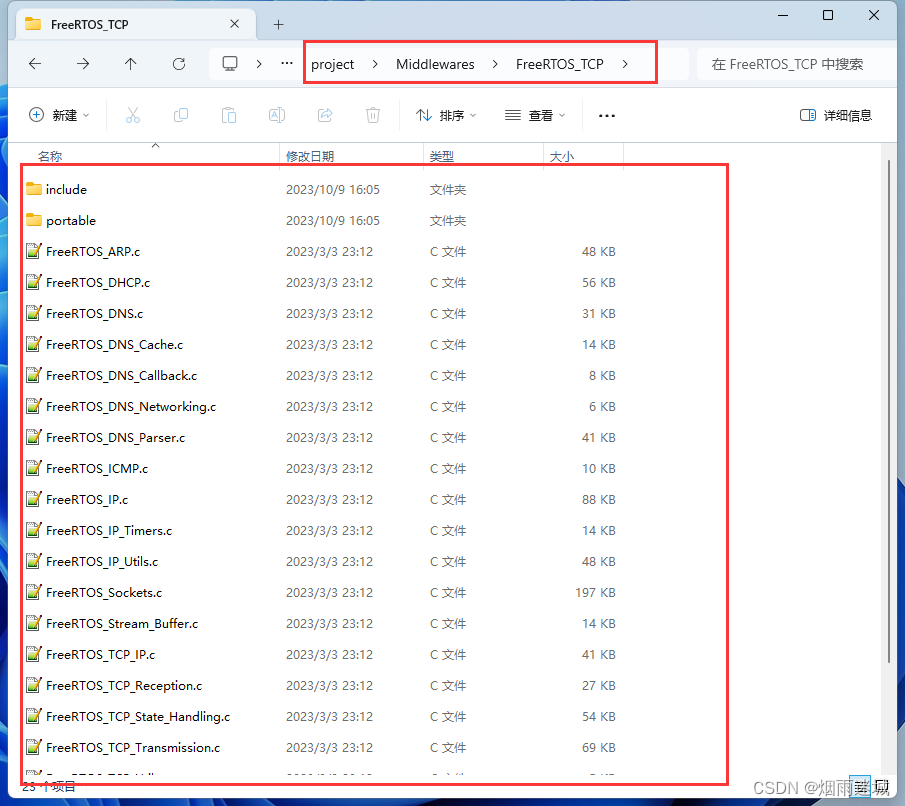Click the 197 KB size of FreeRTOS_Sockets.c
This screenshot has width=905, height=806.
click(x=595, y=593)
